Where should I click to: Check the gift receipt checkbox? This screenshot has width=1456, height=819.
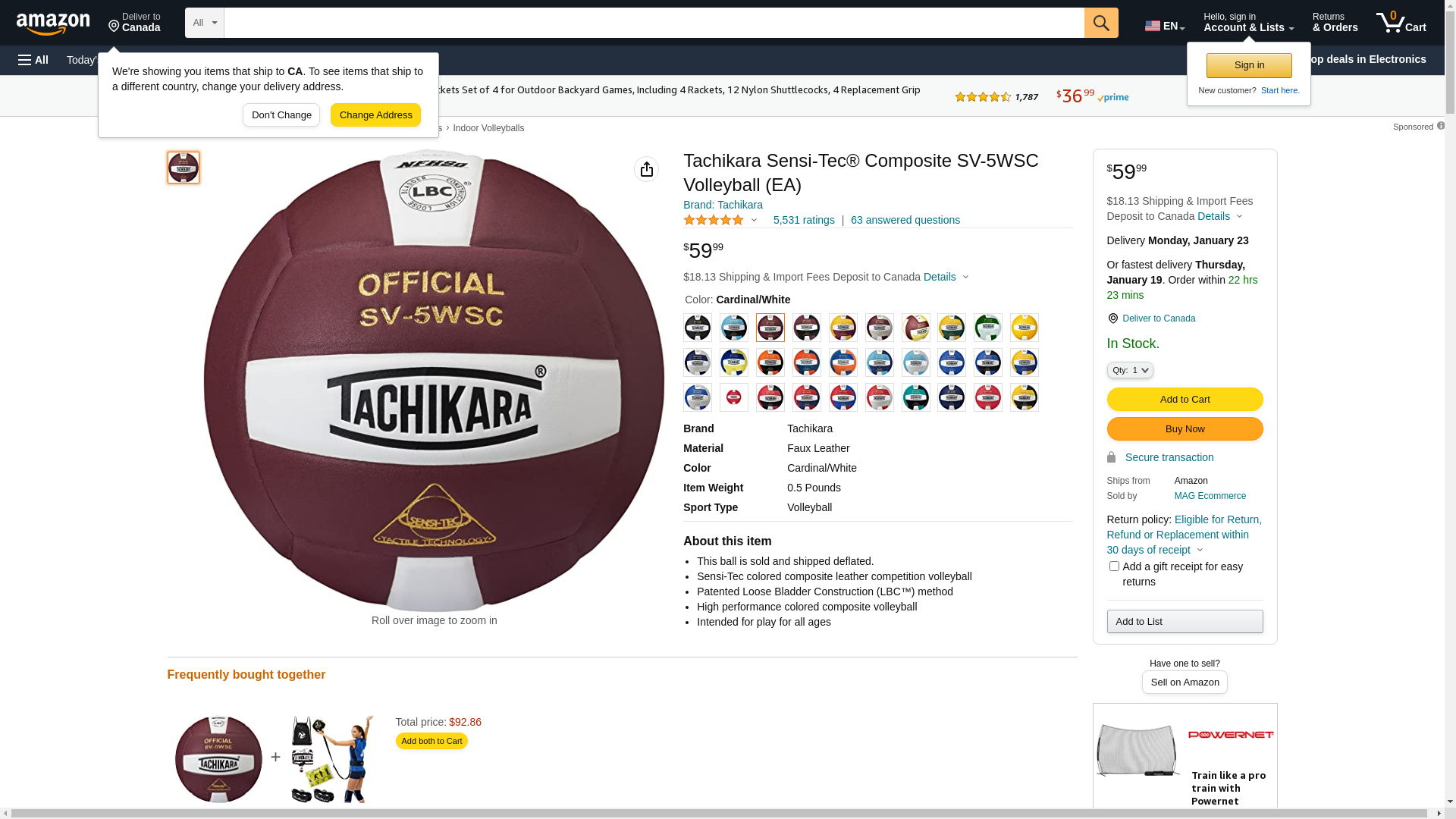click(x=1114, y=566)
